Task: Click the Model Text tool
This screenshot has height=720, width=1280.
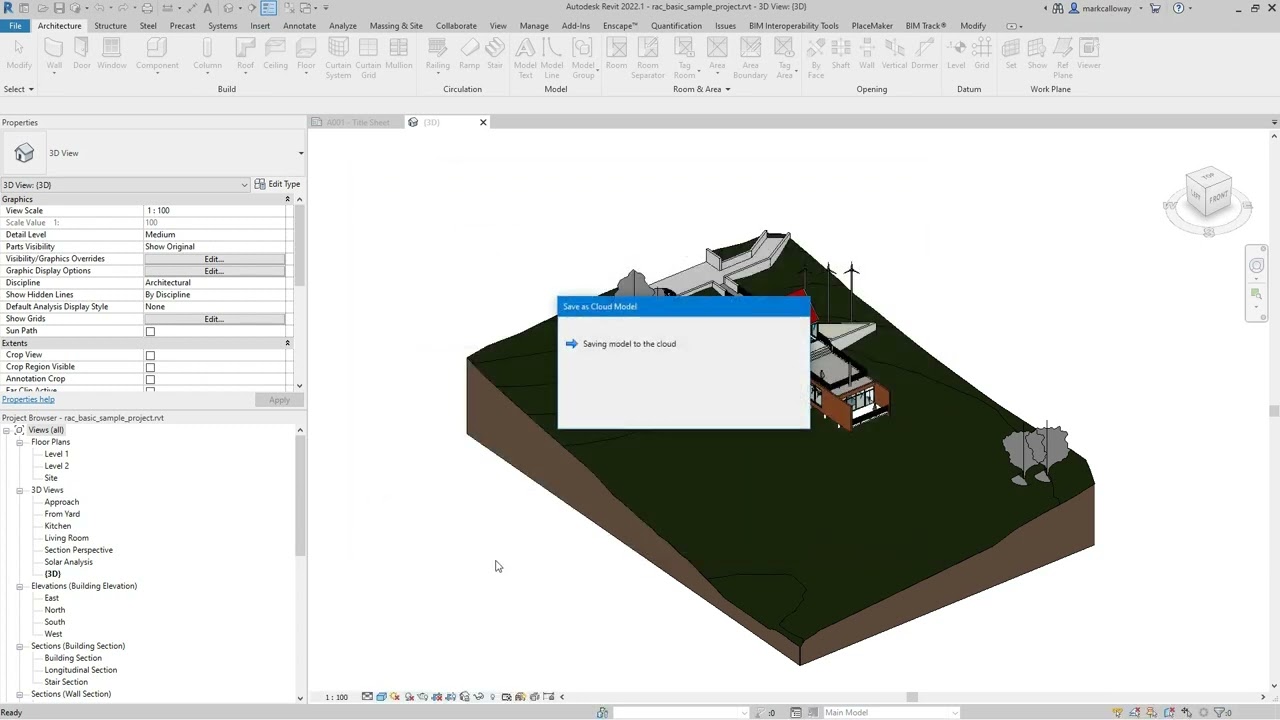Action: pos(525,58)
